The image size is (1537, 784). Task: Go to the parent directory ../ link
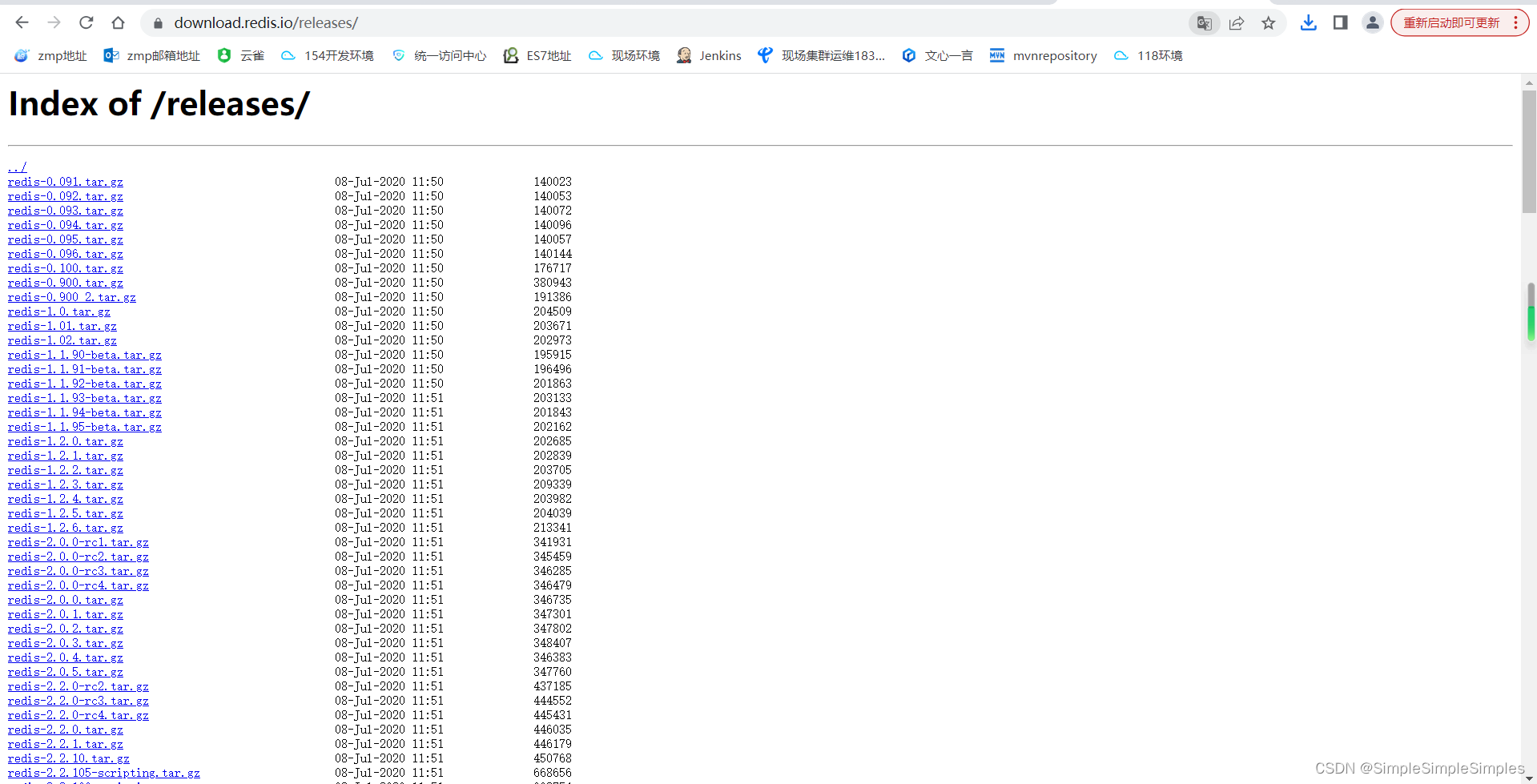(x=18, y=167)
